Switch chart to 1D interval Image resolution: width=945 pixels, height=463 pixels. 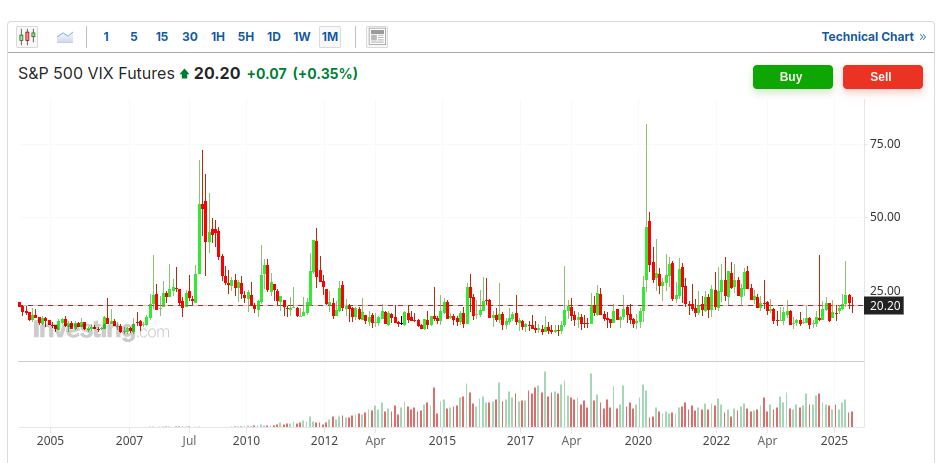pyautogui.click(x=274, y=37)
